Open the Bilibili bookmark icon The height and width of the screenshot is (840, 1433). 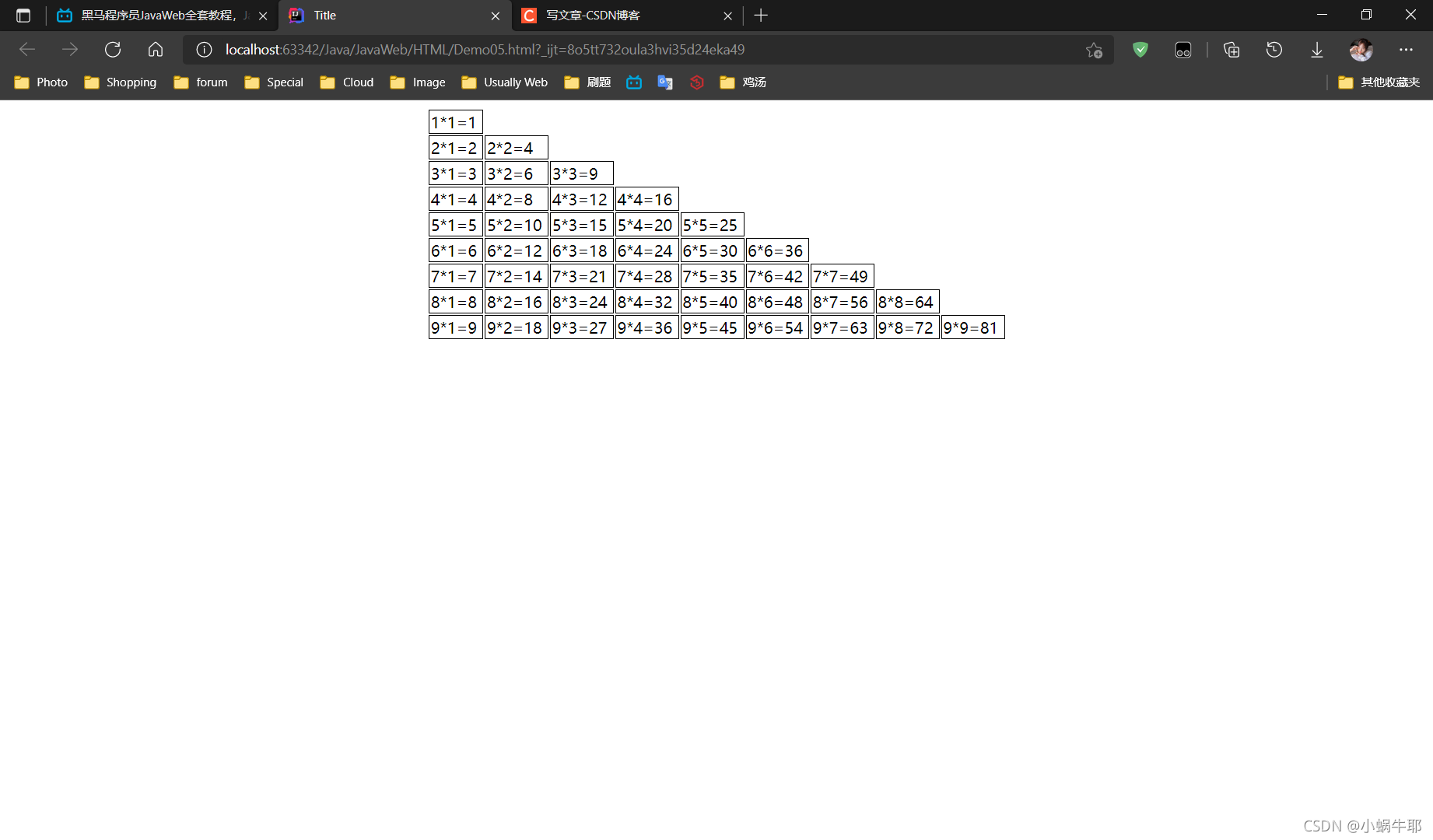(x=634, y=82)
